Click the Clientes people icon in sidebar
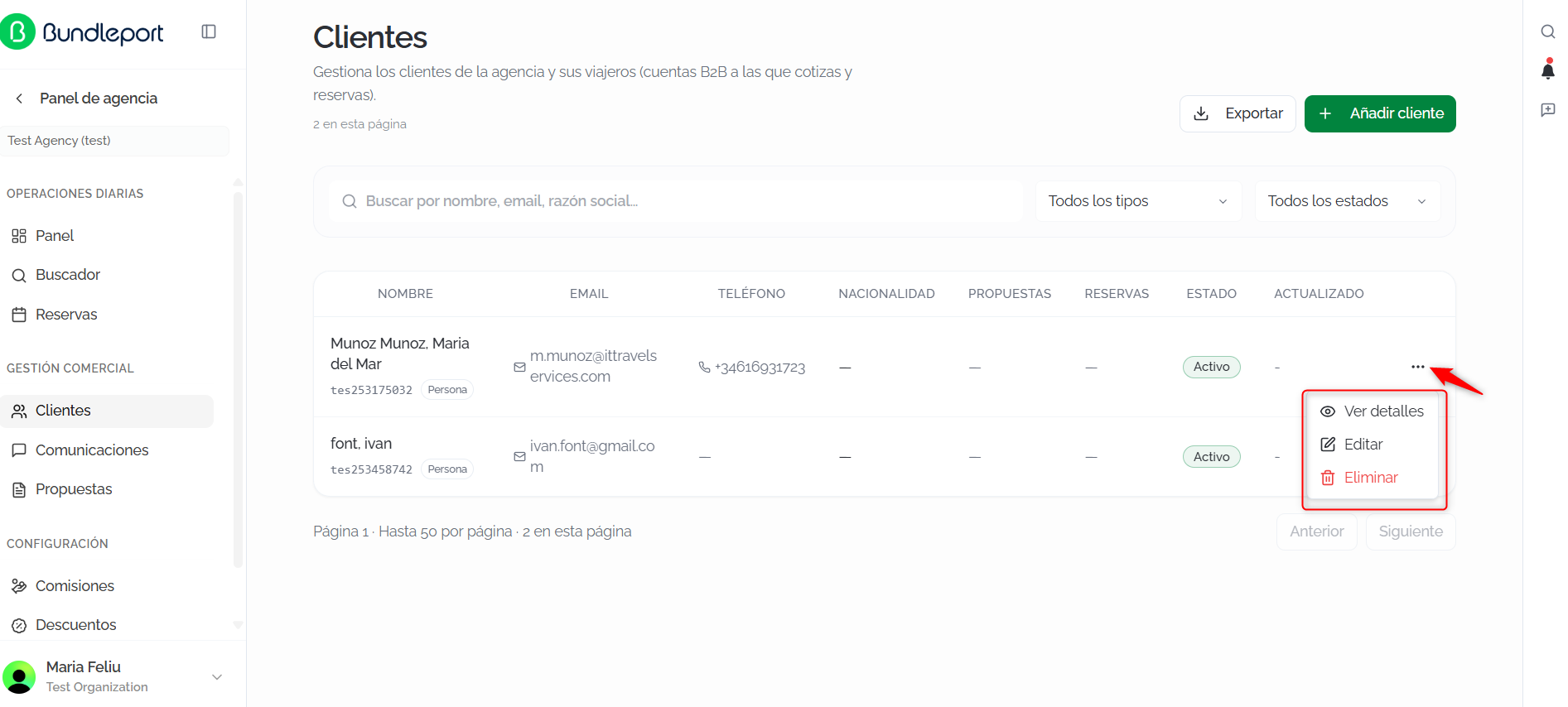The image size is (1568, 707). tap(19, 411)
